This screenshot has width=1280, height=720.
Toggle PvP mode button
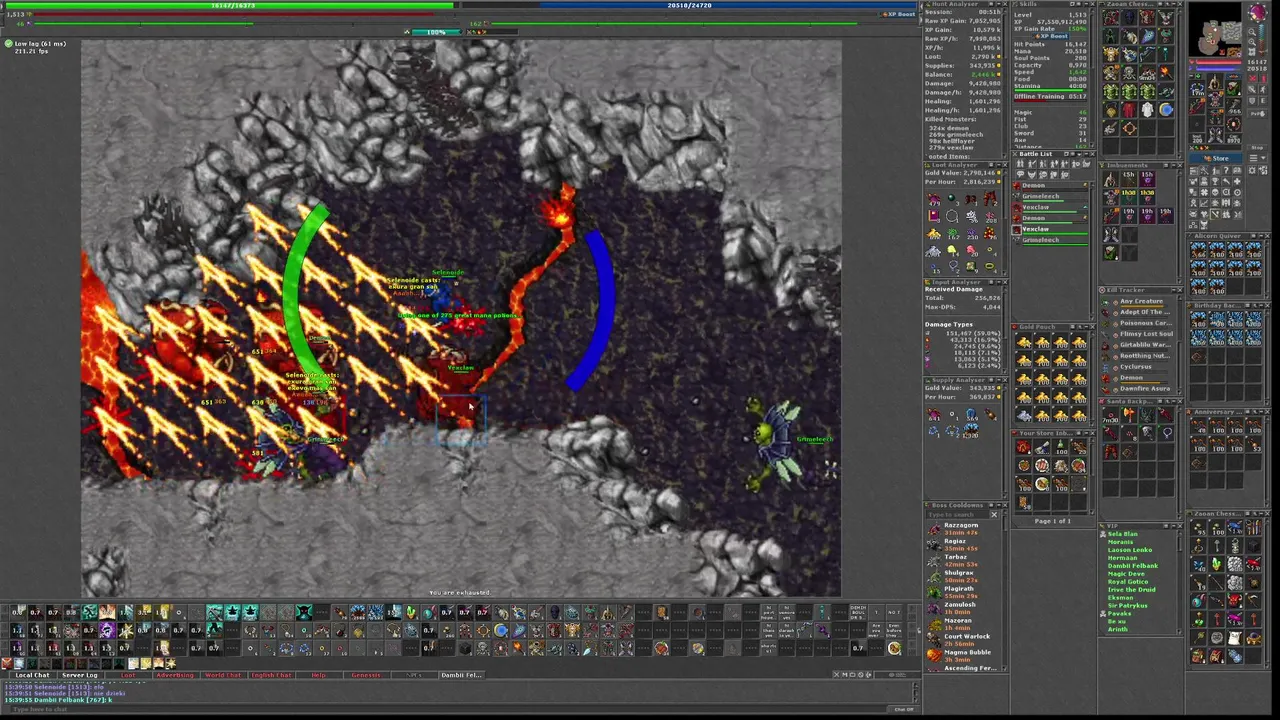click(x=1258, y=114)
